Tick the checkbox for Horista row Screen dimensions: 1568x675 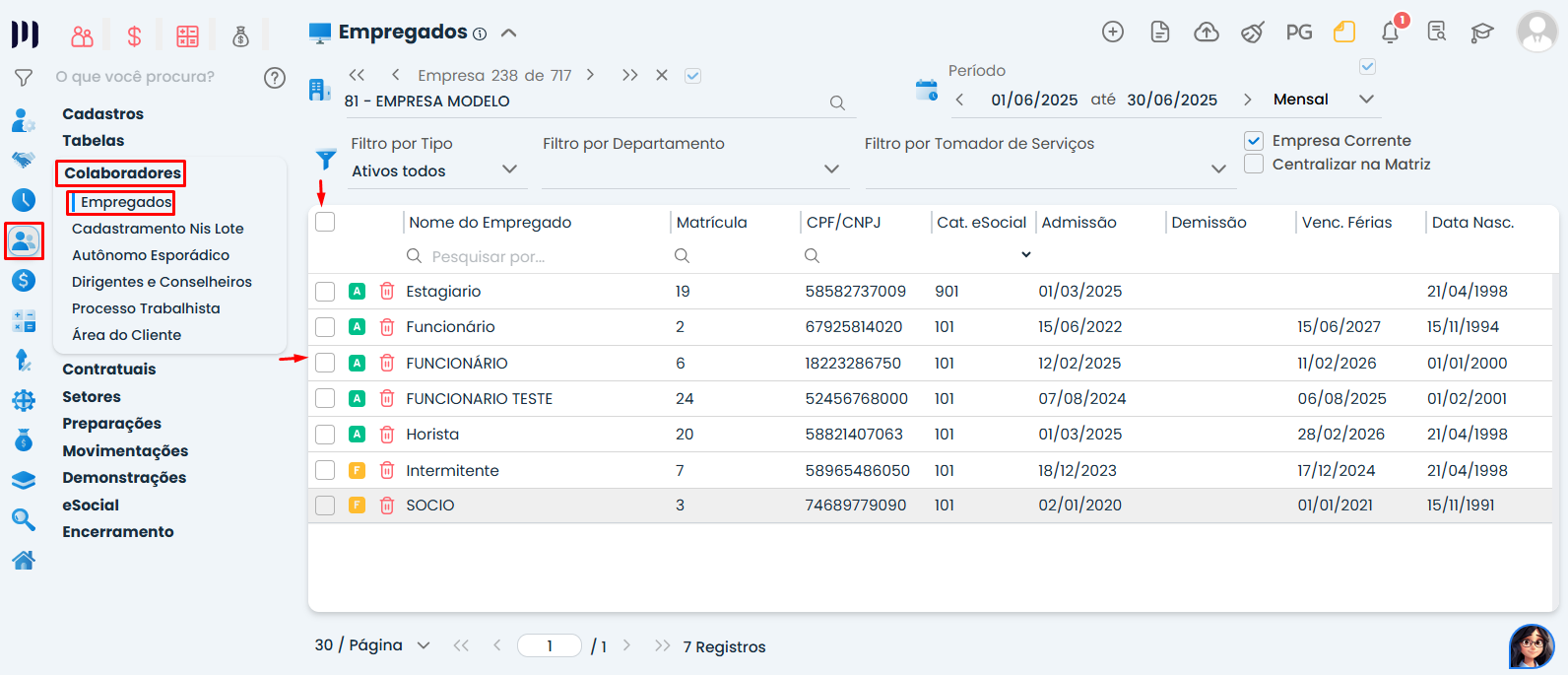pos(325,435)
